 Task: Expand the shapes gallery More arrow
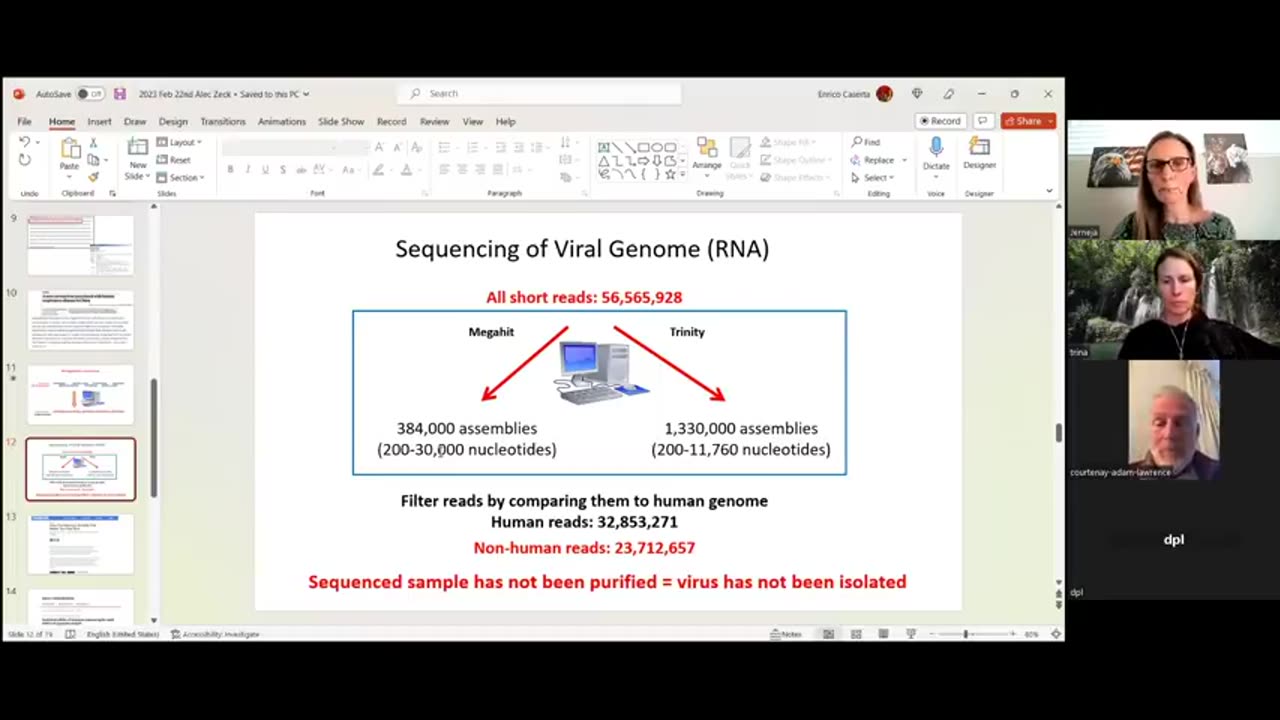(683, 175)
